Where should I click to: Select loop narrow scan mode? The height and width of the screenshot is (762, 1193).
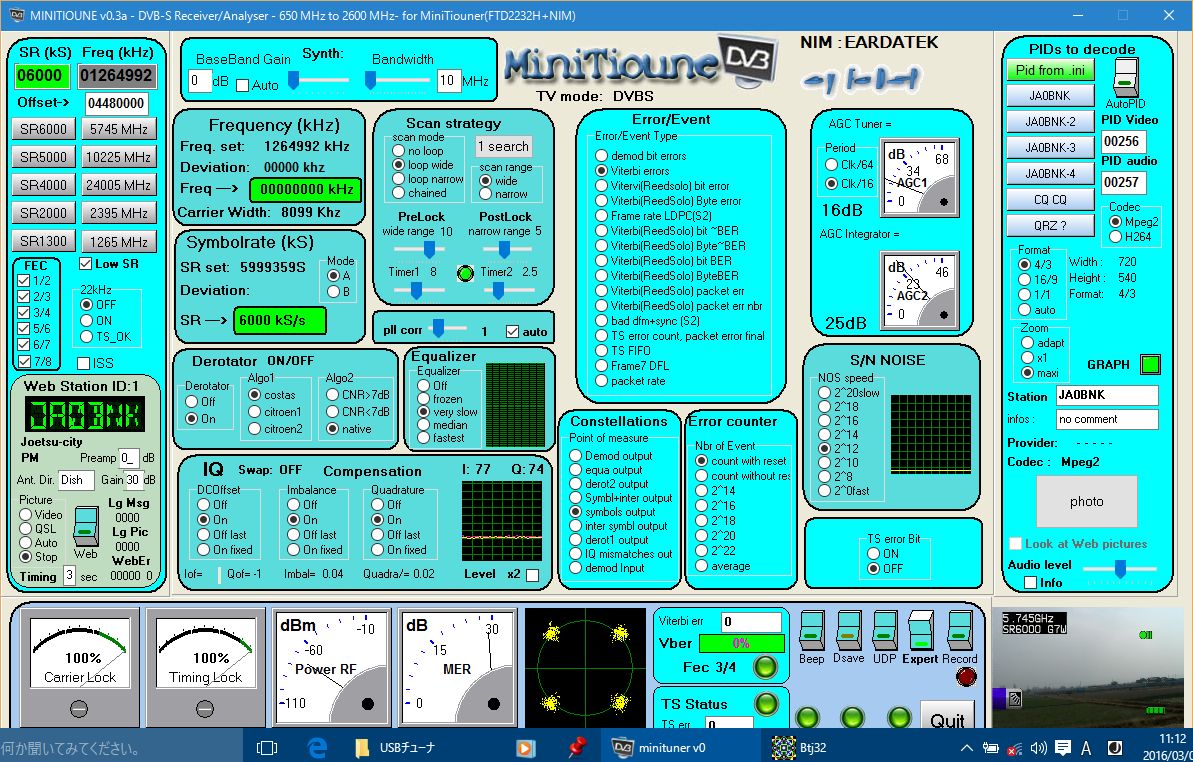coord(399,179)
